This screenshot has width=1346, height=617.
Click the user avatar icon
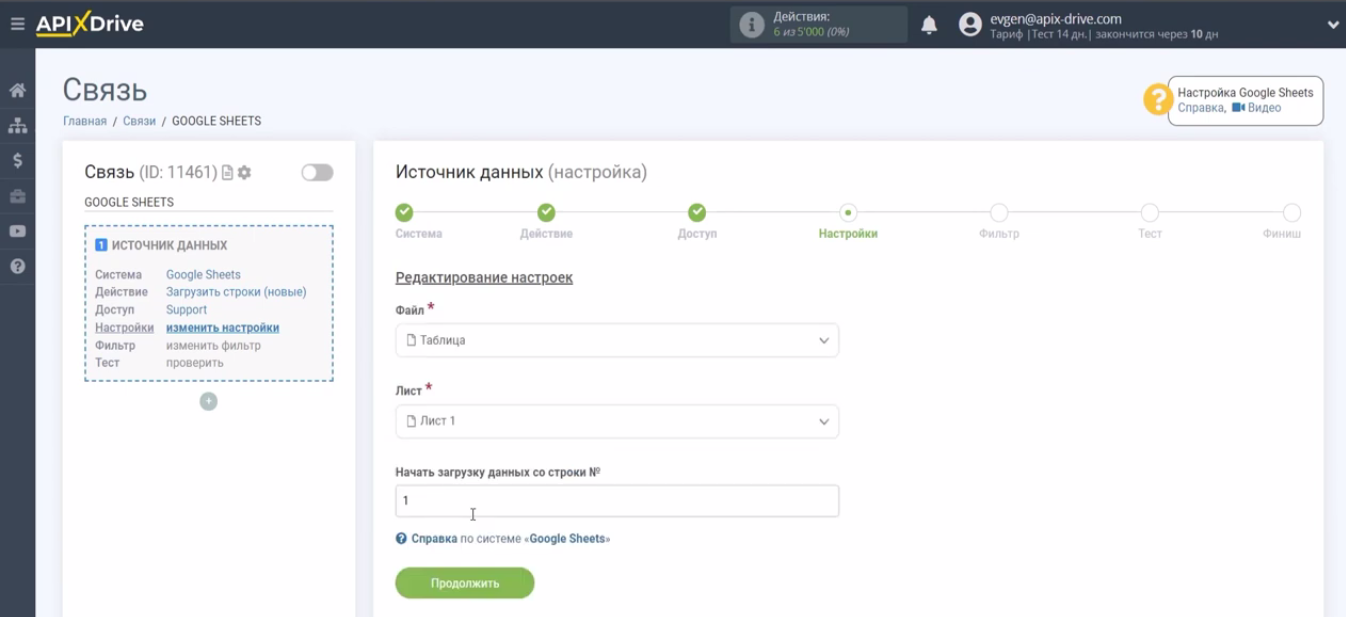click(970, 25)
